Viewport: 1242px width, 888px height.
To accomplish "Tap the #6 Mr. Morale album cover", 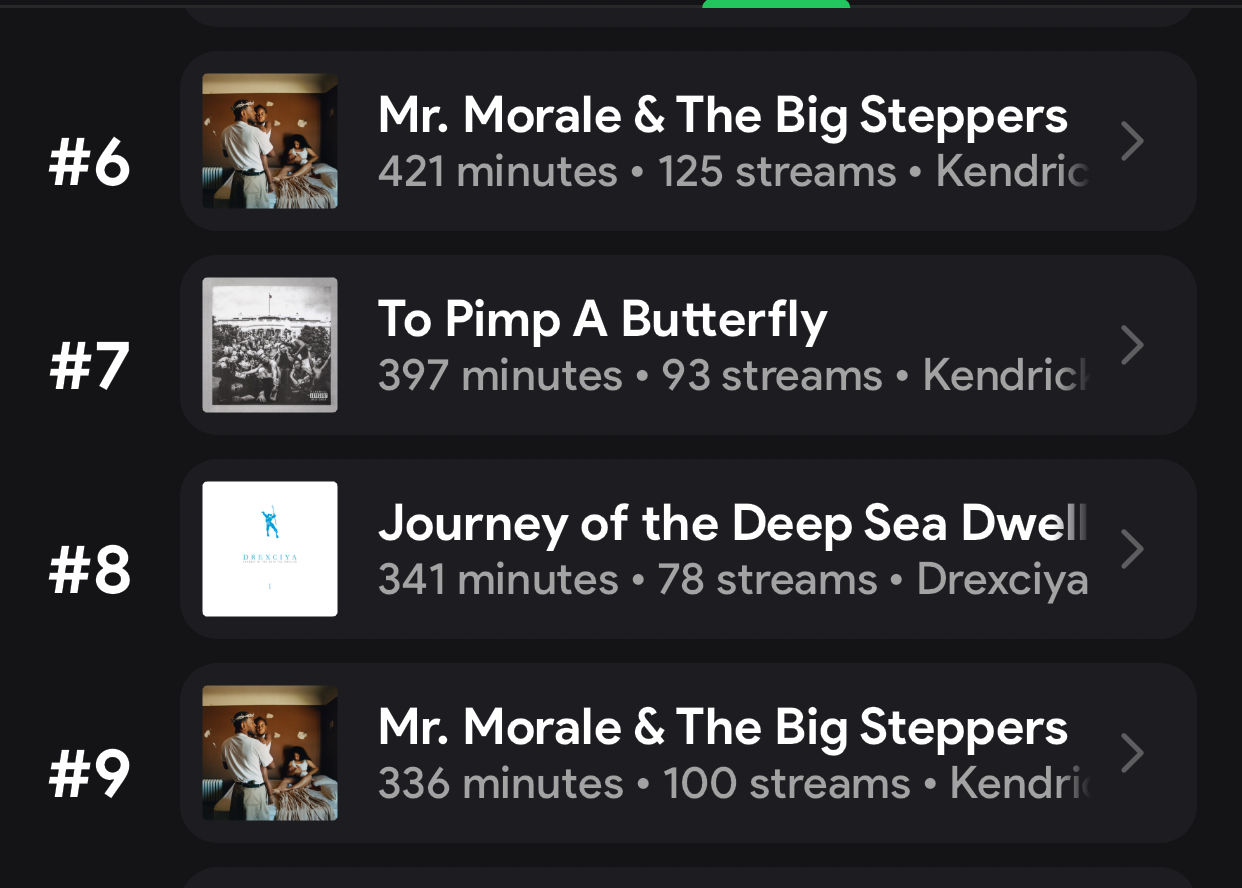I will pyautogui.click(x=270, y=141).
